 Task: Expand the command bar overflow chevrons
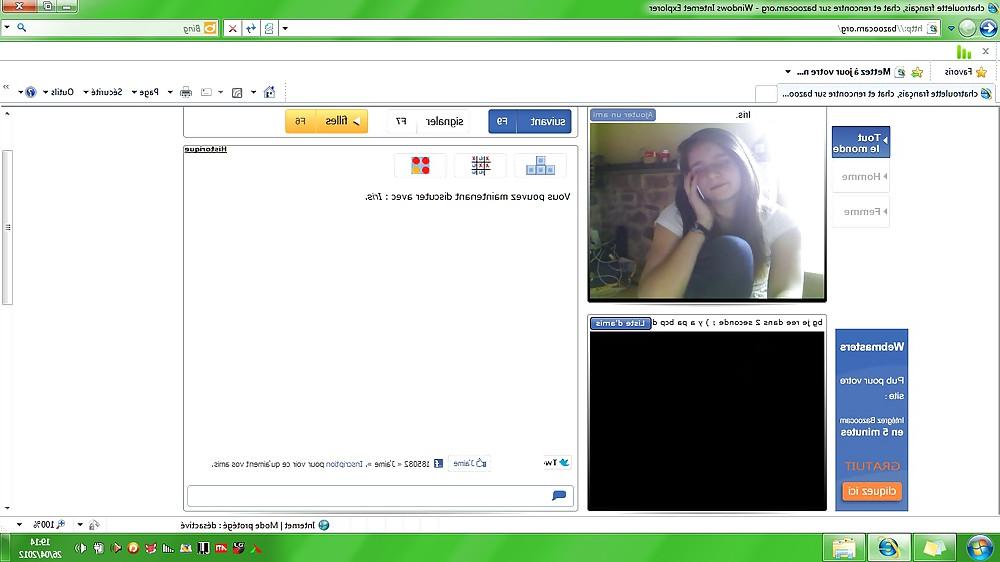coord(6,87)
